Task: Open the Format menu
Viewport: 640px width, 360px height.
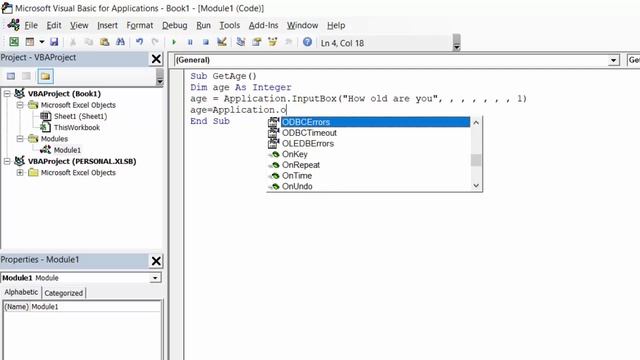Action: click(x=140, y=25)
